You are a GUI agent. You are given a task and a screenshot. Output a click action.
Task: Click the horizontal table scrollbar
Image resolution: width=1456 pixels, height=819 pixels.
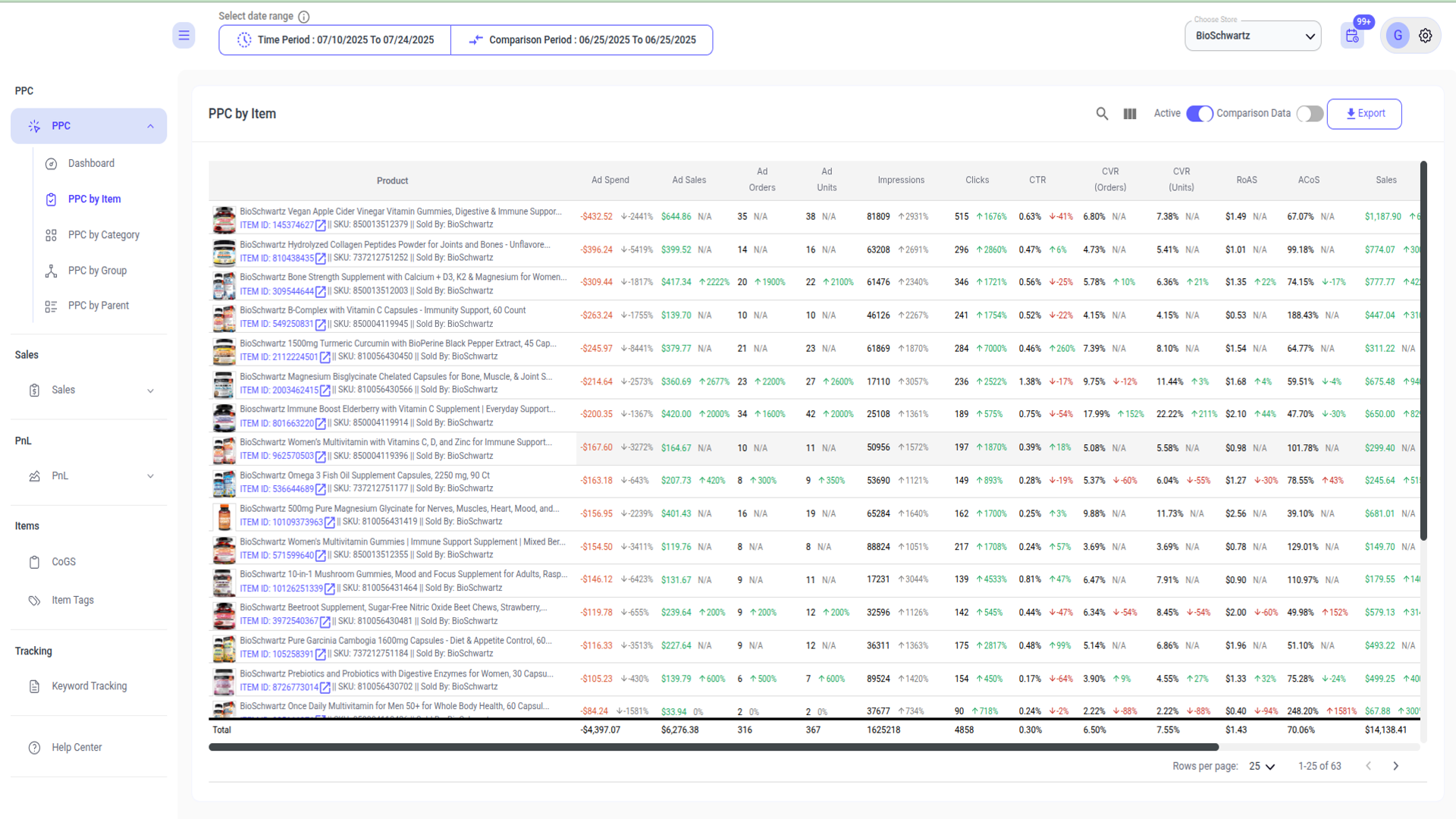point(714,747)
